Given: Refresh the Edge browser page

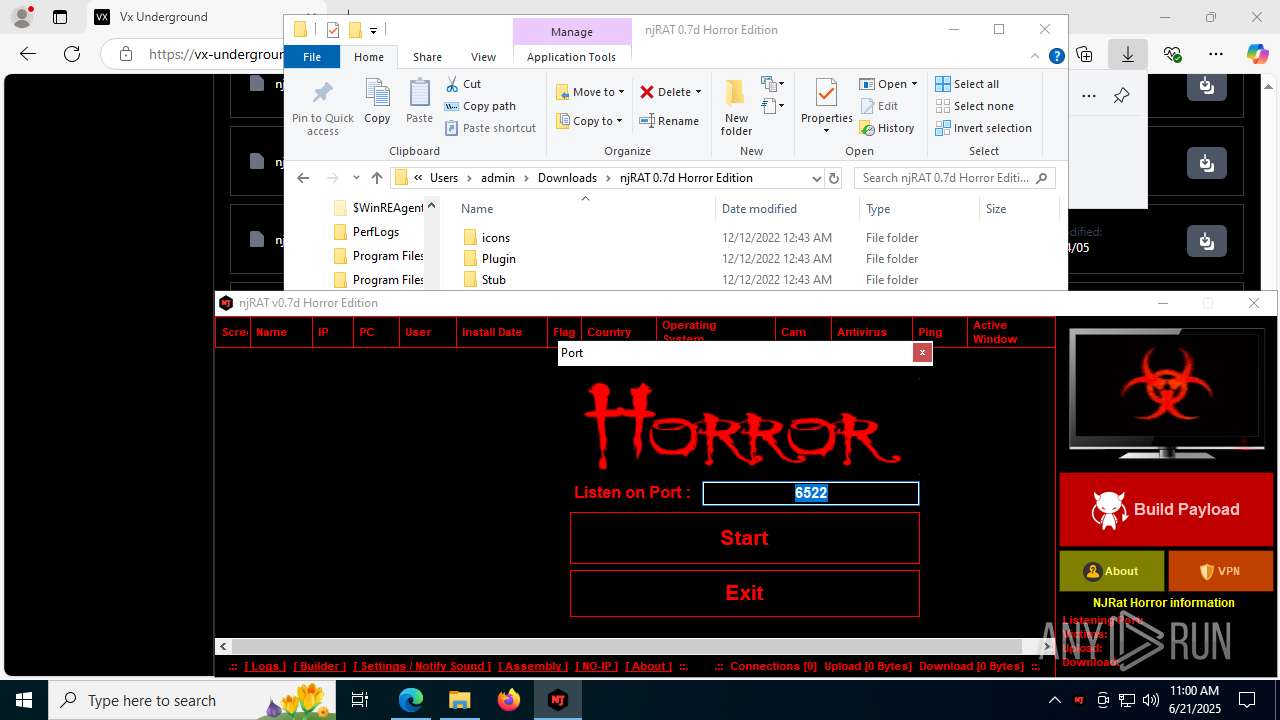Looking at the screenshot, I should (x=72, y=54).
